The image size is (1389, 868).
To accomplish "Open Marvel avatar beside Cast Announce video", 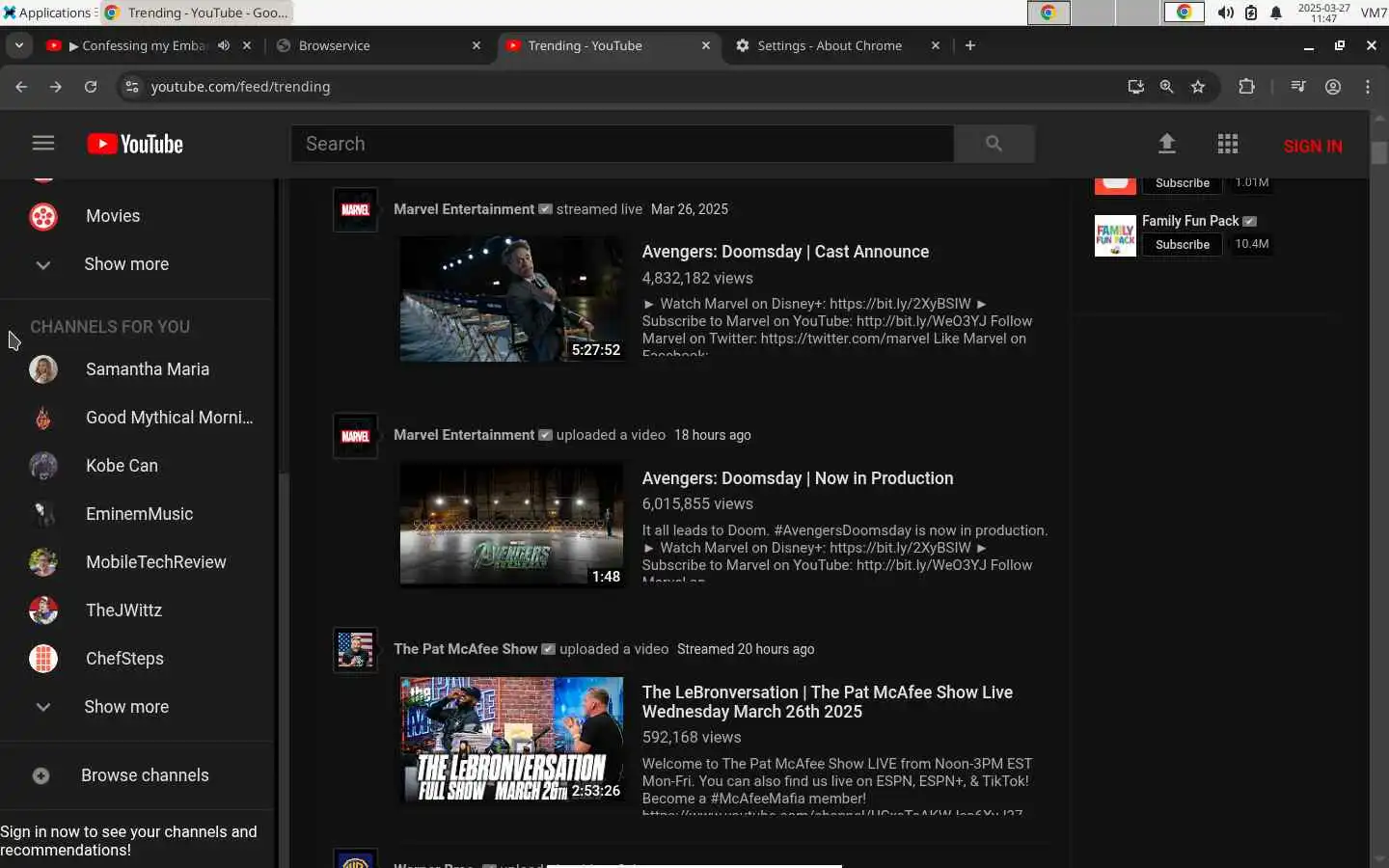I will coord(355,209).
